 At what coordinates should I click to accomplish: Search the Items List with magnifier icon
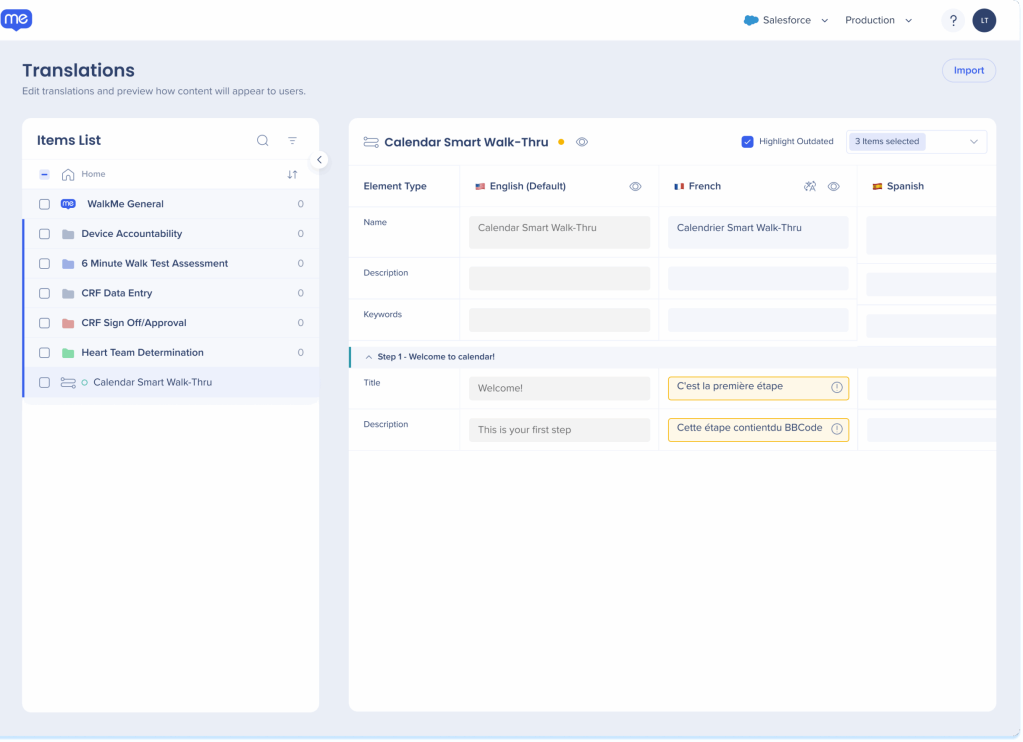[x=263, y=141]
